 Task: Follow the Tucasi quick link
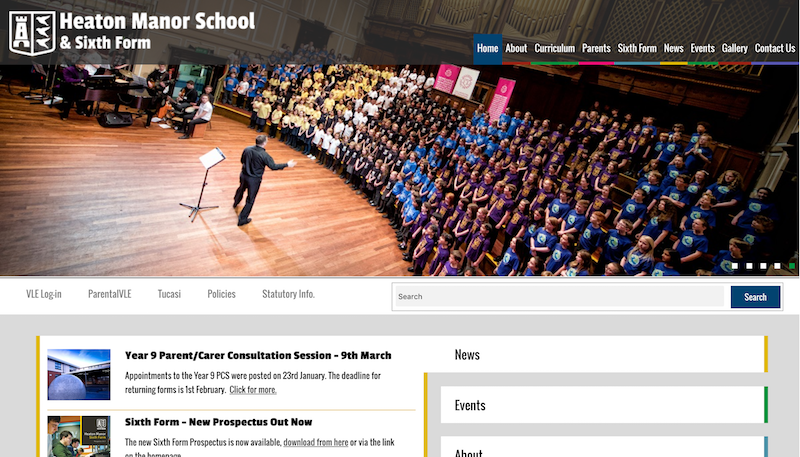point(169,294)
